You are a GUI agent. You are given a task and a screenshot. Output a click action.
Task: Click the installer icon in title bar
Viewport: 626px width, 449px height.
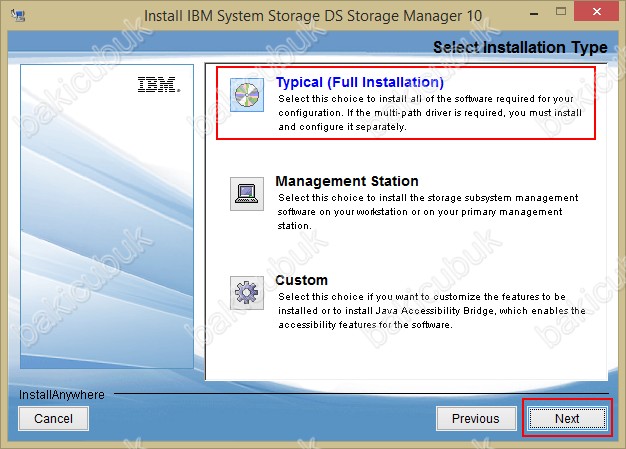18,16
